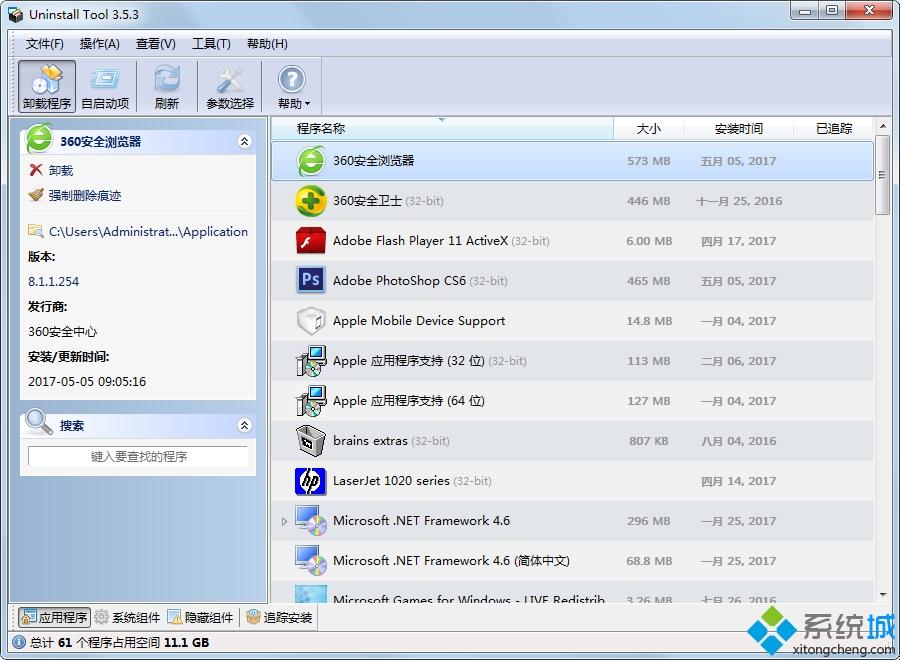900x660 pixels.
Task: Click the 573 MB size cell
Action: coord(649,161)
